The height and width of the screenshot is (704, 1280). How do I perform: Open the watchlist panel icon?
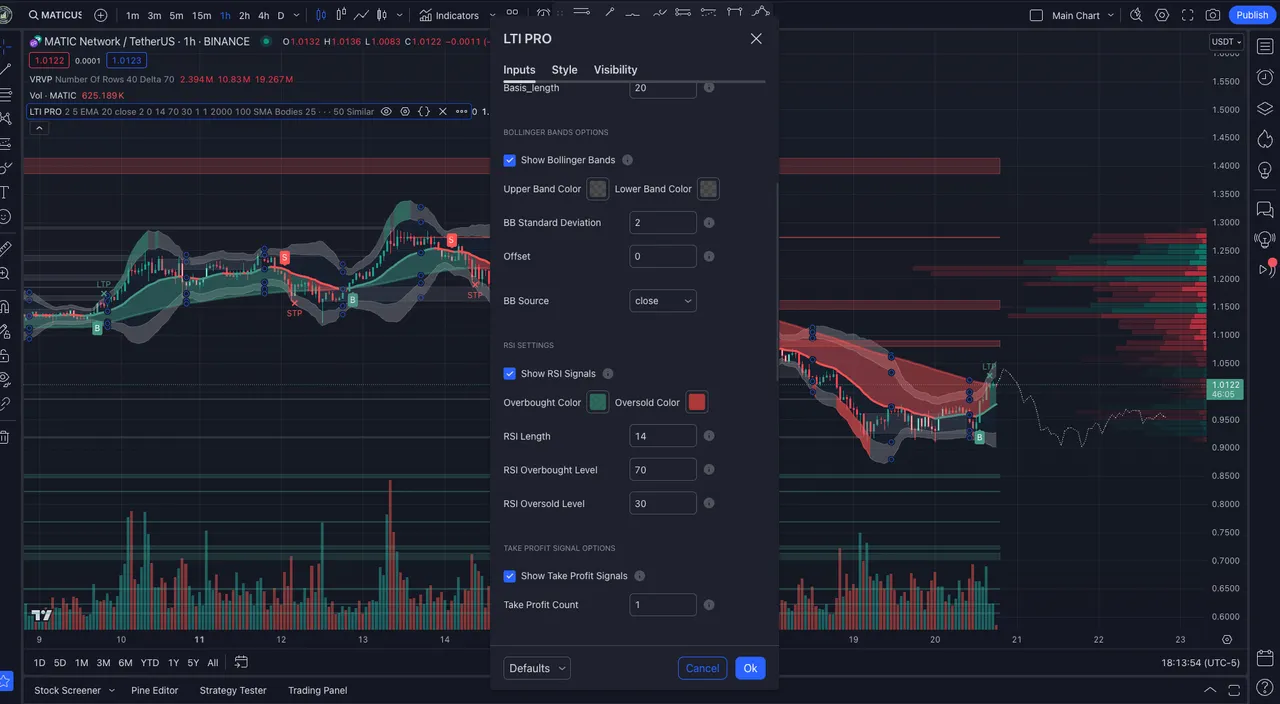pyautogui.click(x=1265, y=46)
